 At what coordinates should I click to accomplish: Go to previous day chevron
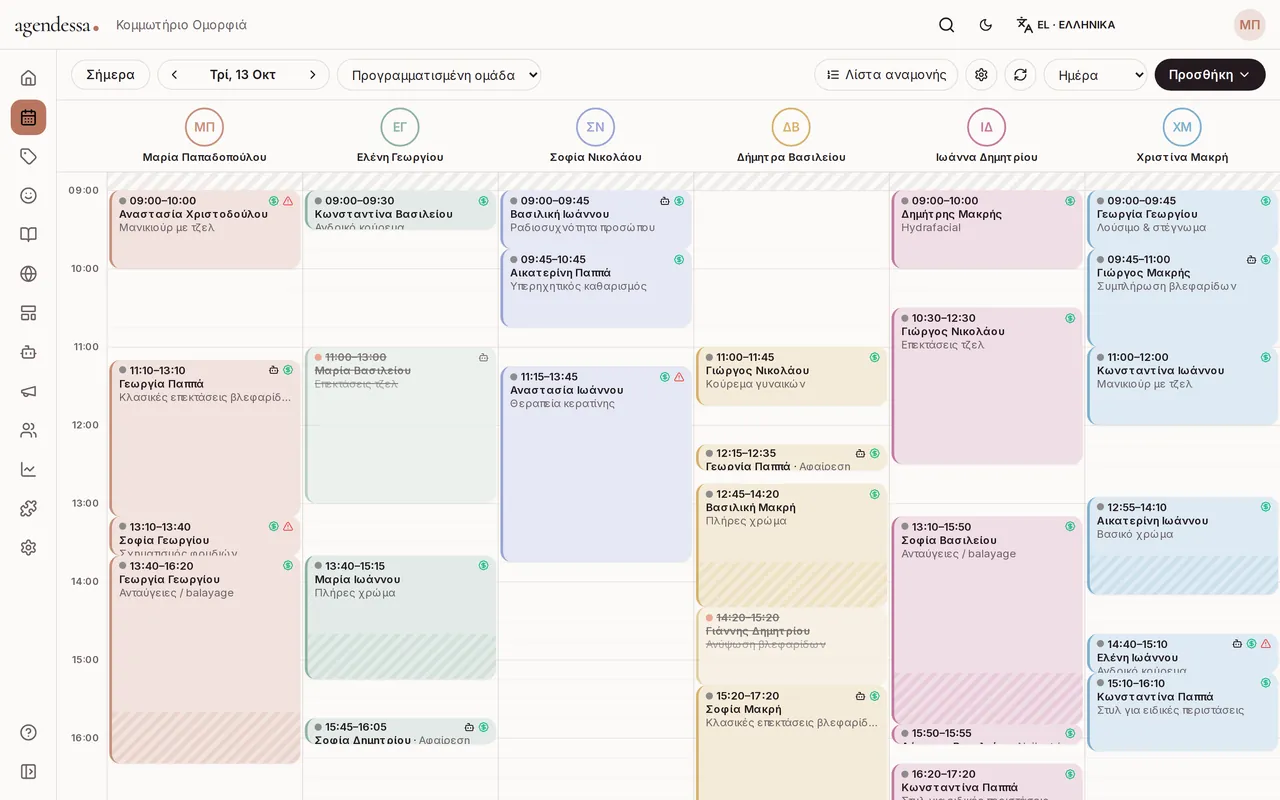coord(174,75)
